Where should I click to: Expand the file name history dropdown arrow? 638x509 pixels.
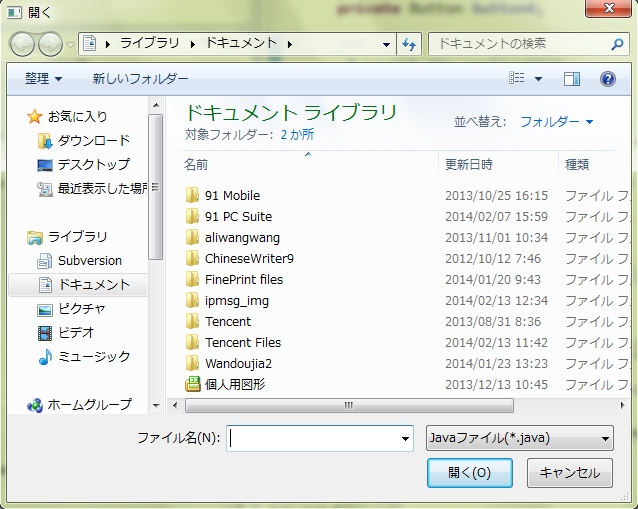[405, 438]
